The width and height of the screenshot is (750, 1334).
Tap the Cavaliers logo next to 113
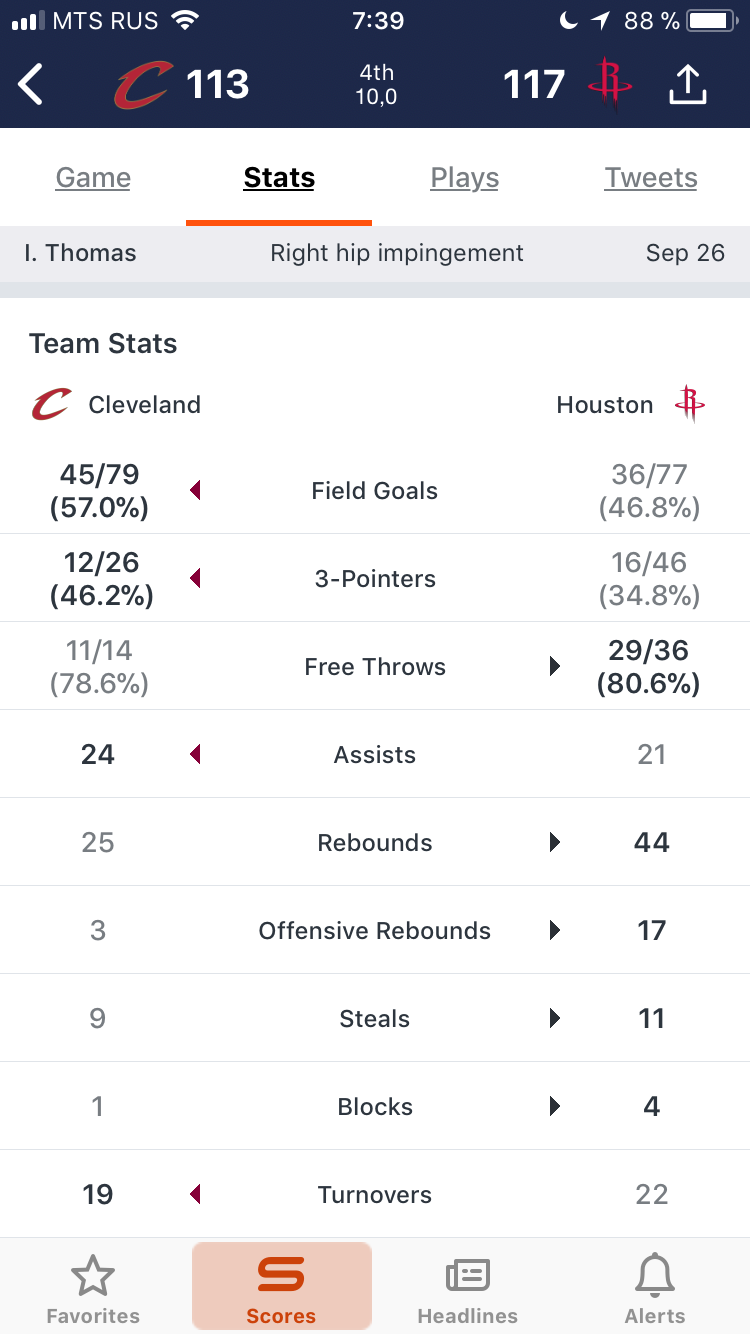click(x=141, y=84)
